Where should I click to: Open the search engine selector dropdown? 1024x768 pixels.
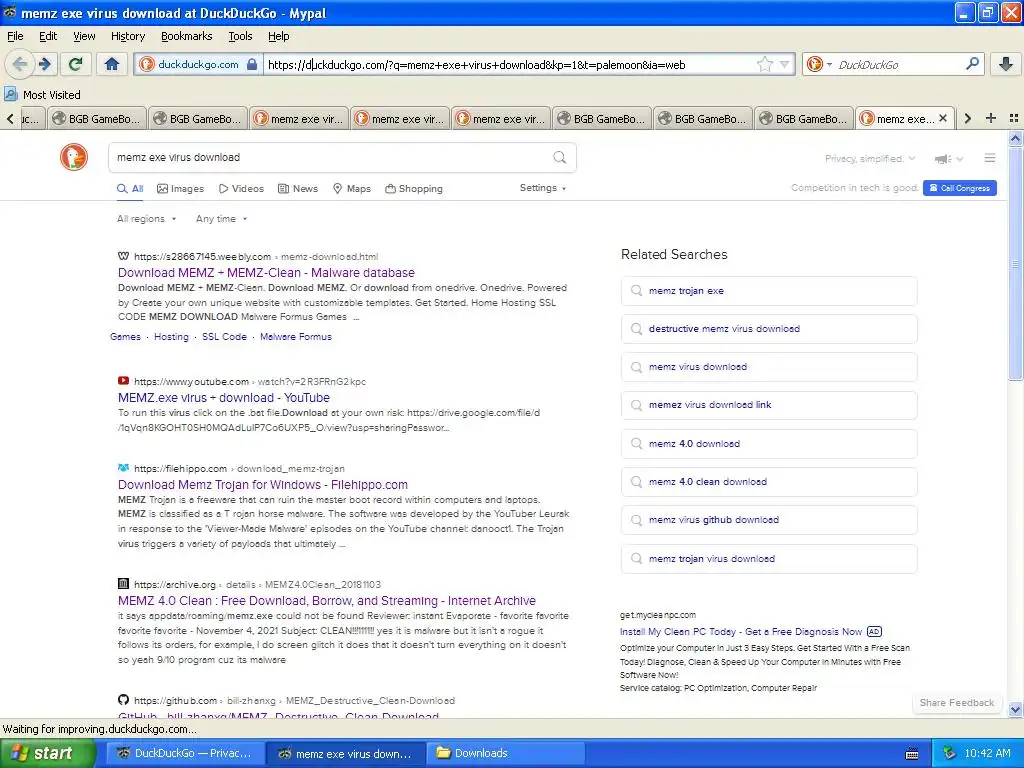click(x=818, y=64)
